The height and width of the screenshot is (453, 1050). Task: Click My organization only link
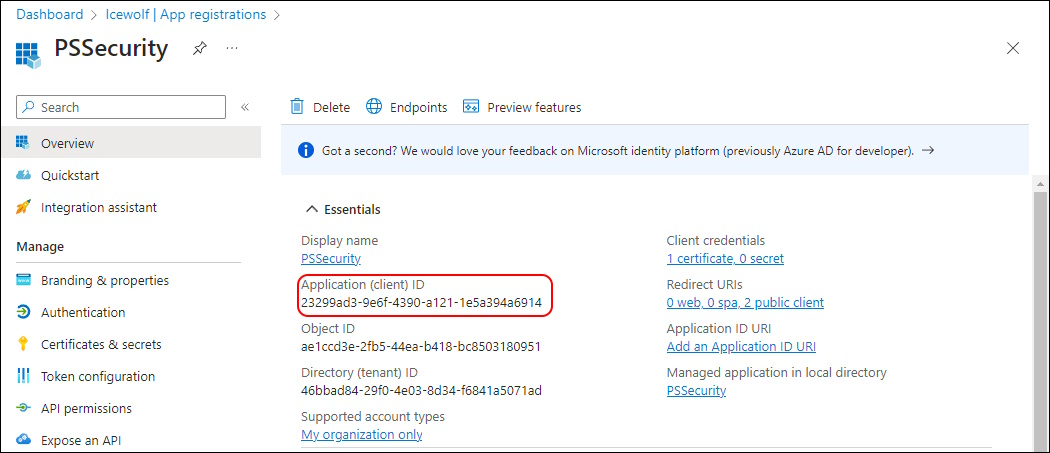[x=362, y=435]
